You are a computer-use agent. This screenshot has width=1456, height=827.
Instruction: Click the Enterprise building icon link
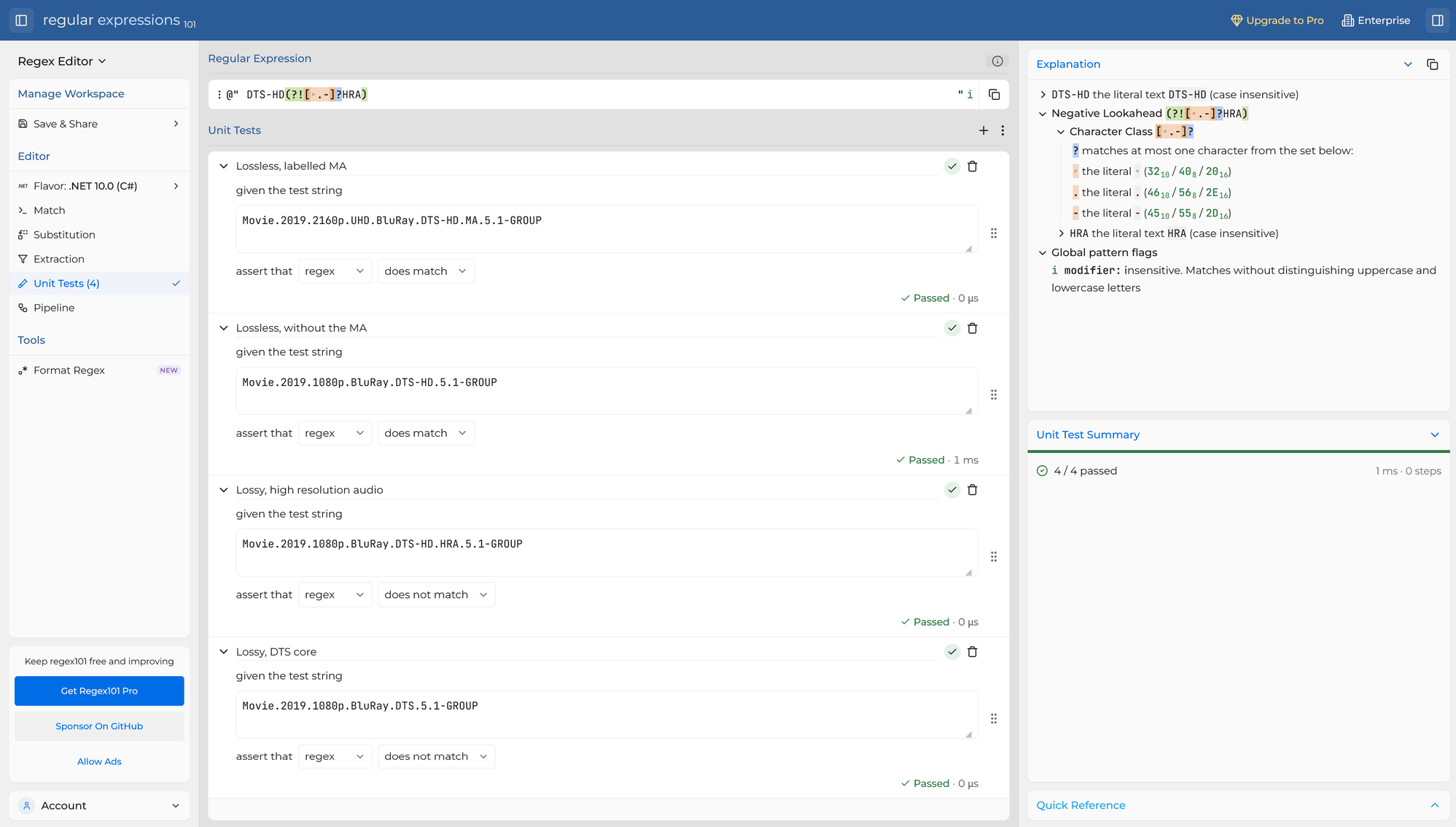[1376, 20]
